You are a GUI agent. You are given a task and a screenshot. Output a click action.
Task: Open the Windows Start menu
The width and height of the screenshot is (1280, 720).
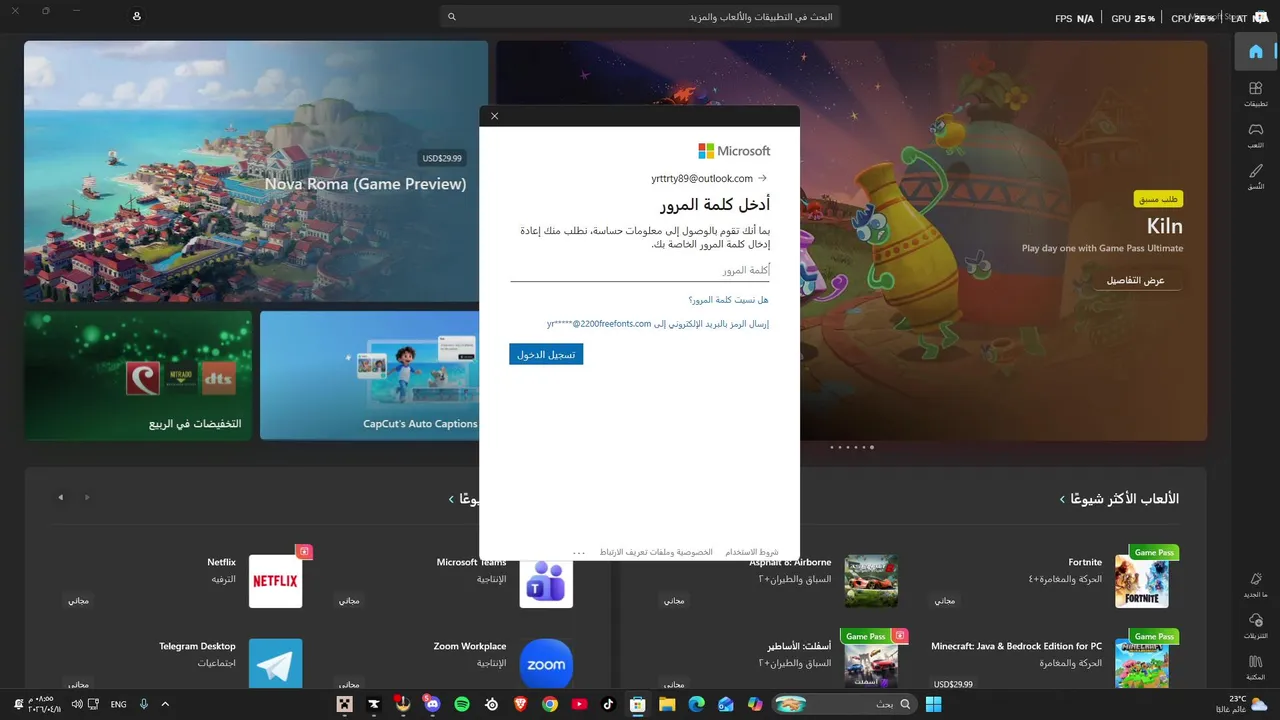933,704
